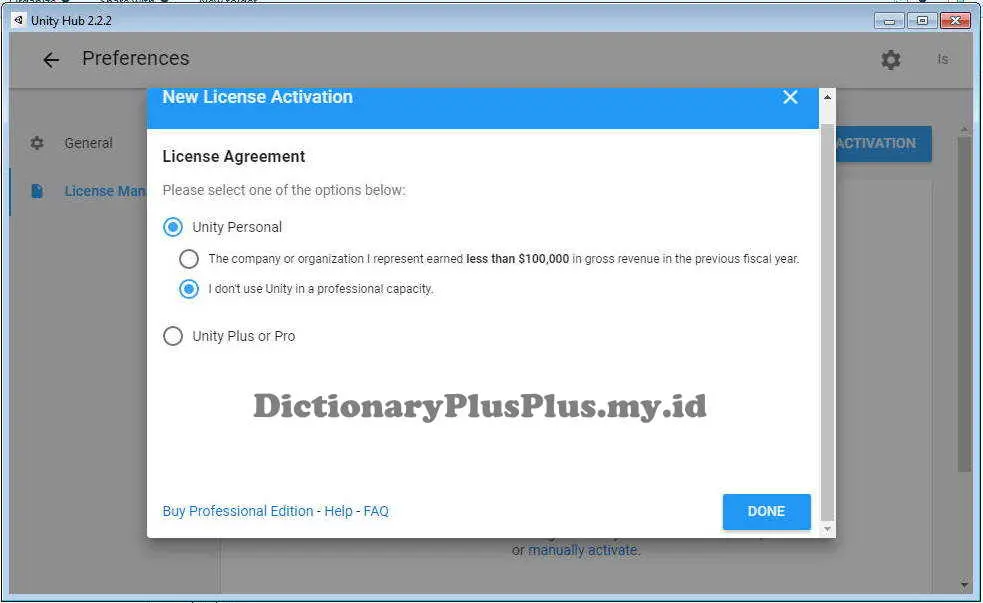Viewport: 983px width, 603px height.
Task: Click the License Management document icon
Action: [x=37, y=191]
